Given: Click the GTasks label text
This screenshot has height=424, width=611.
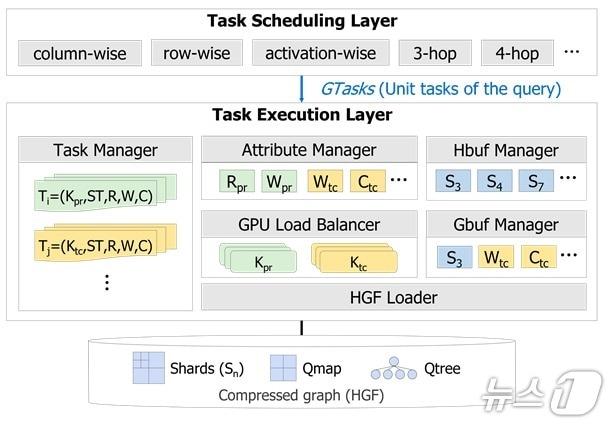Looking at the screenshot, I should point(348,89).
